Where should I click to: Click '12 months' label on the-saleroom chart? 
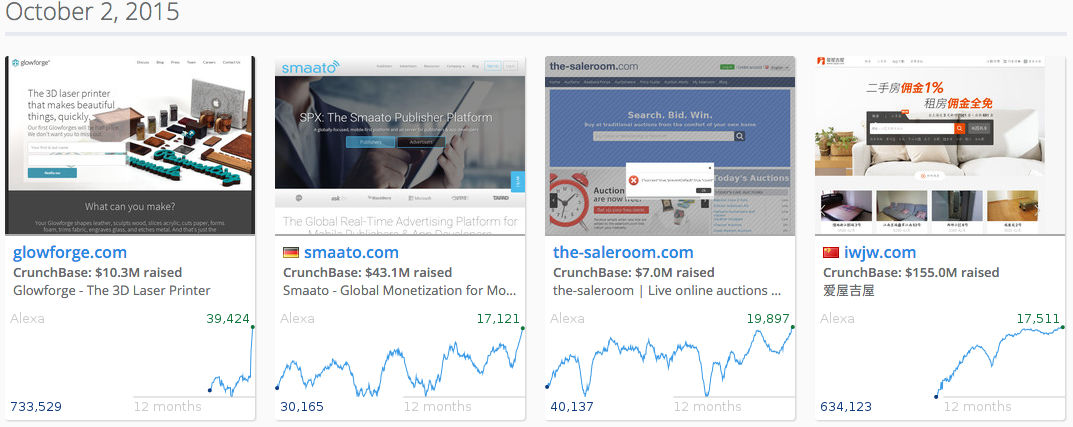pos(708,406)
